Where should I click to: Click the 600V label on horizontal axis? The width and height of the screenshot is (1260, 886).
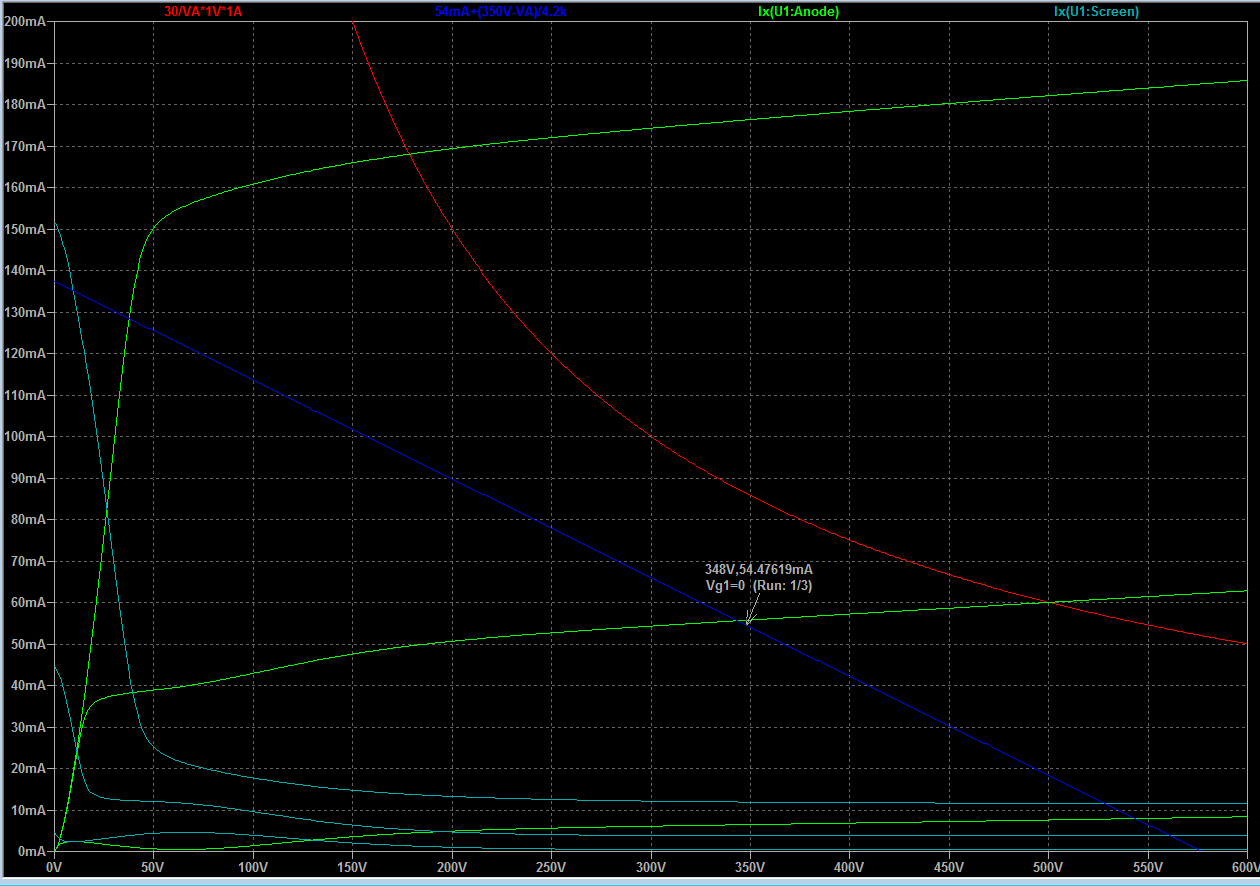point(1244,867)
